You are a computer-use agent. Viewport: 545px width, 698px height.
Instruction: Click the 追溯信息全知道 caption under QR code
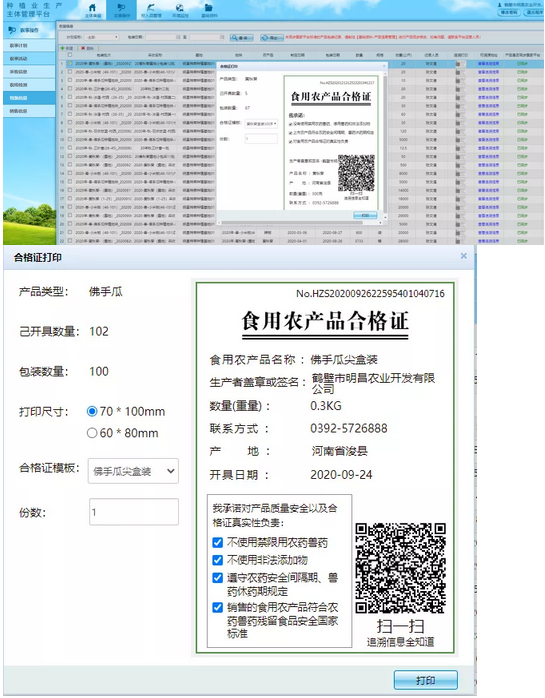pyautogui.click(x=400, y=642)
